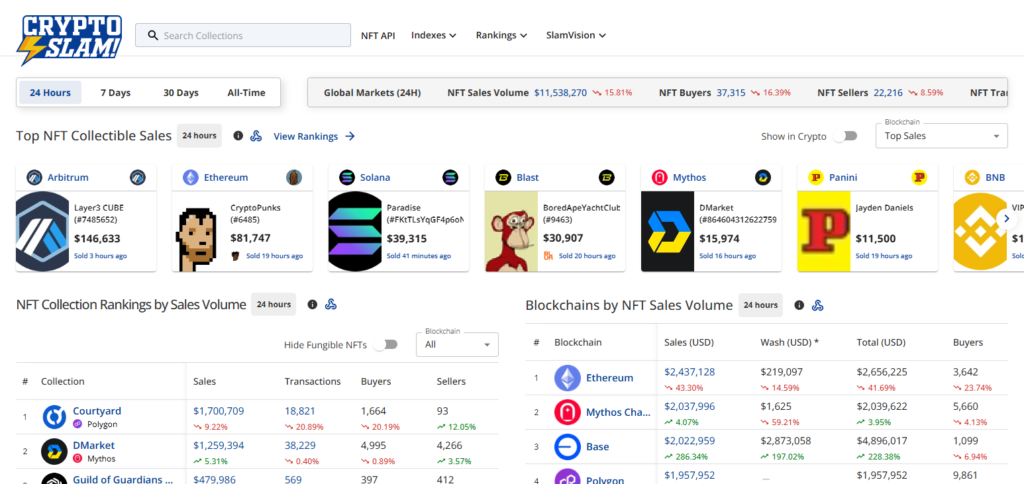Click Courtyard sales value $1,700,709
This screenshot has width=1024, height=484.
(x=219, y=411)
